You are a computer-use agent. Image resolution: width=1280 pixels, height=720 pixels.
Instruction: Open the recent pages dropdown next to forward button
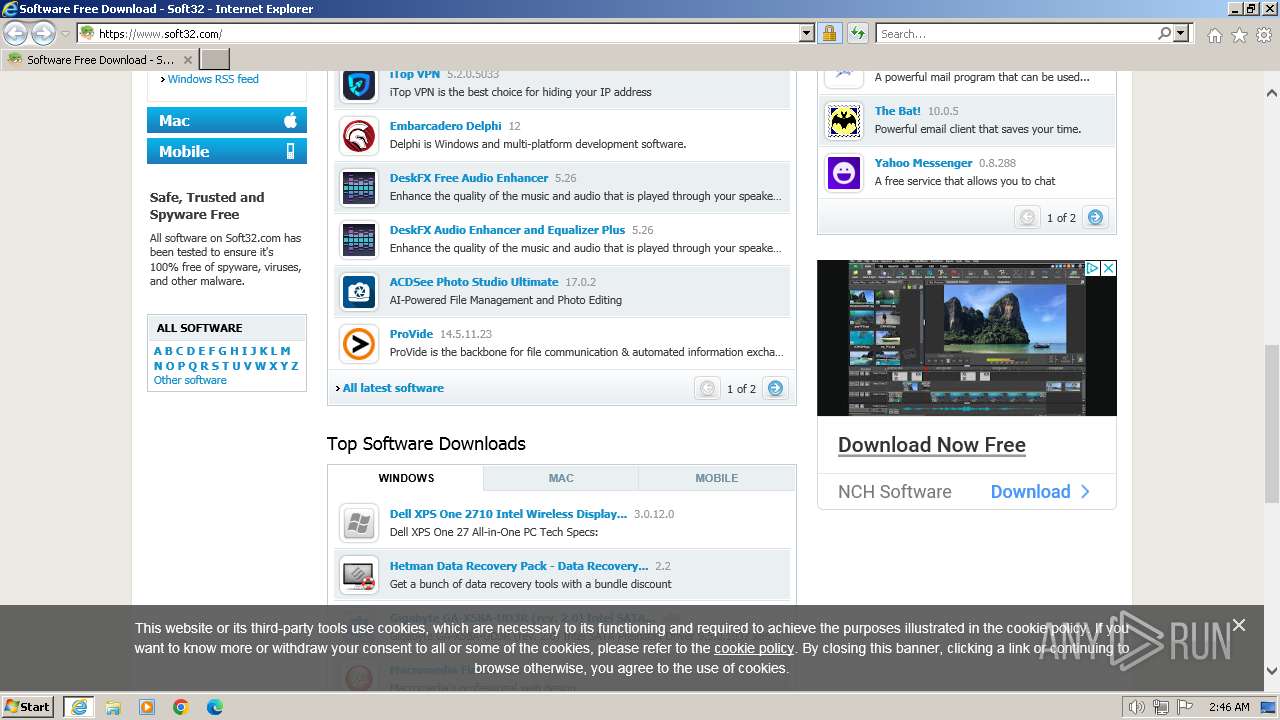click(x=65, y=33)
